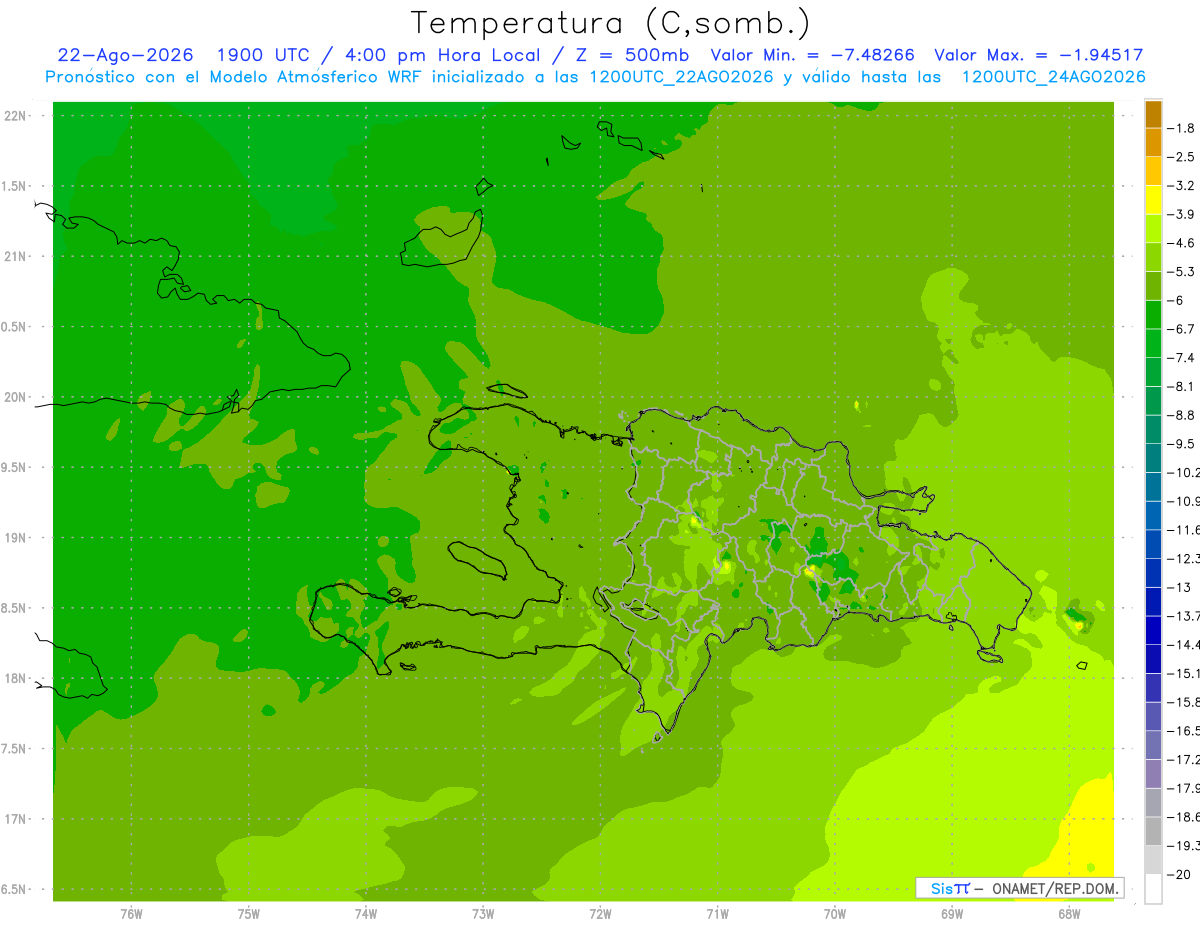The image size is (1200, 927).
Task: Click the dark blue swatch between -13.7 and -14.4
Action: coord(1153,630)
